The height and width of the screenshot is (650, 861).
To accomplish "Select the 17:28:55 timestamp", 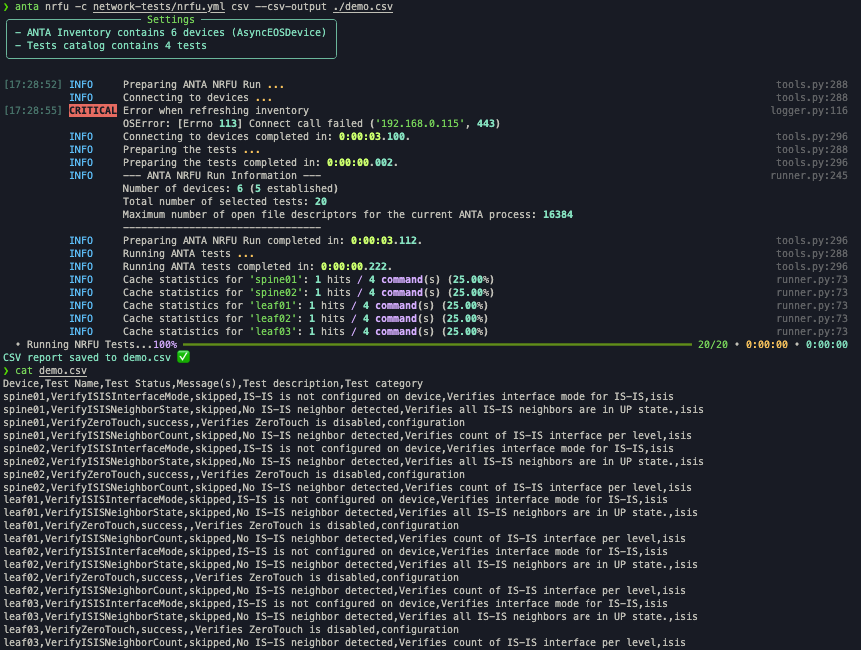I will (33, 111).
